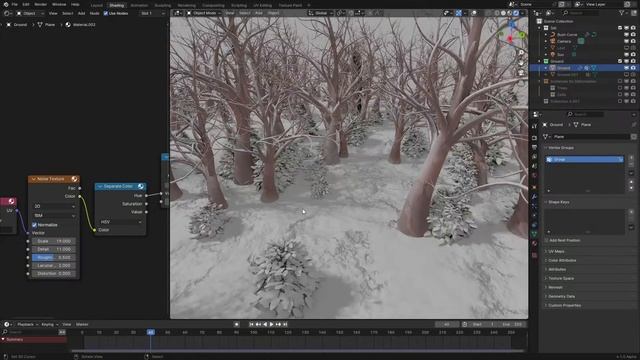Toggle the Ground collection exclude checkbox
The width and height of the screenshot is (640, 360).
coord(620,61)
